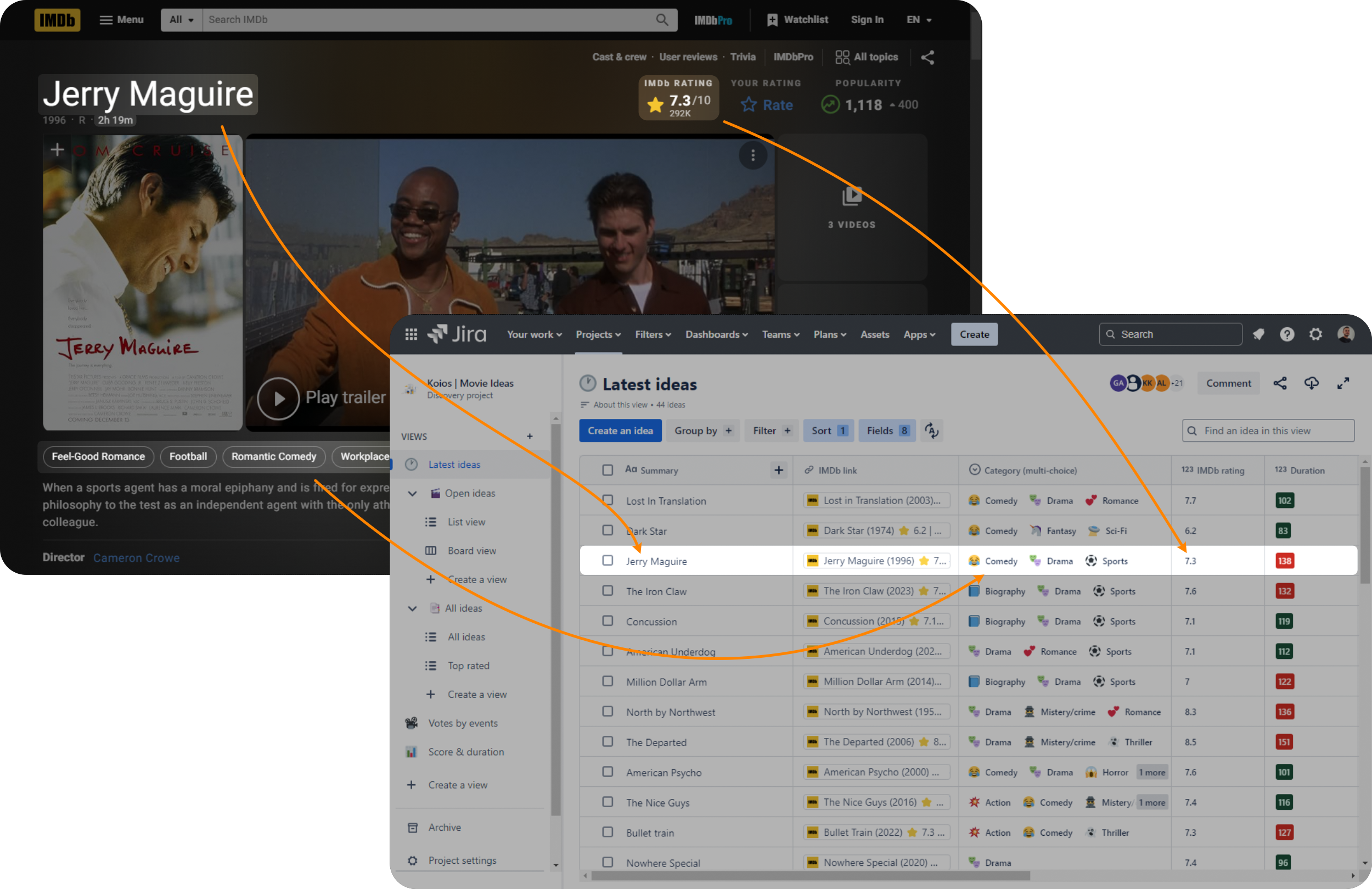The image size is (1372, 889).
Task: Open the Archive sidebar item
Action: point(444,828)
